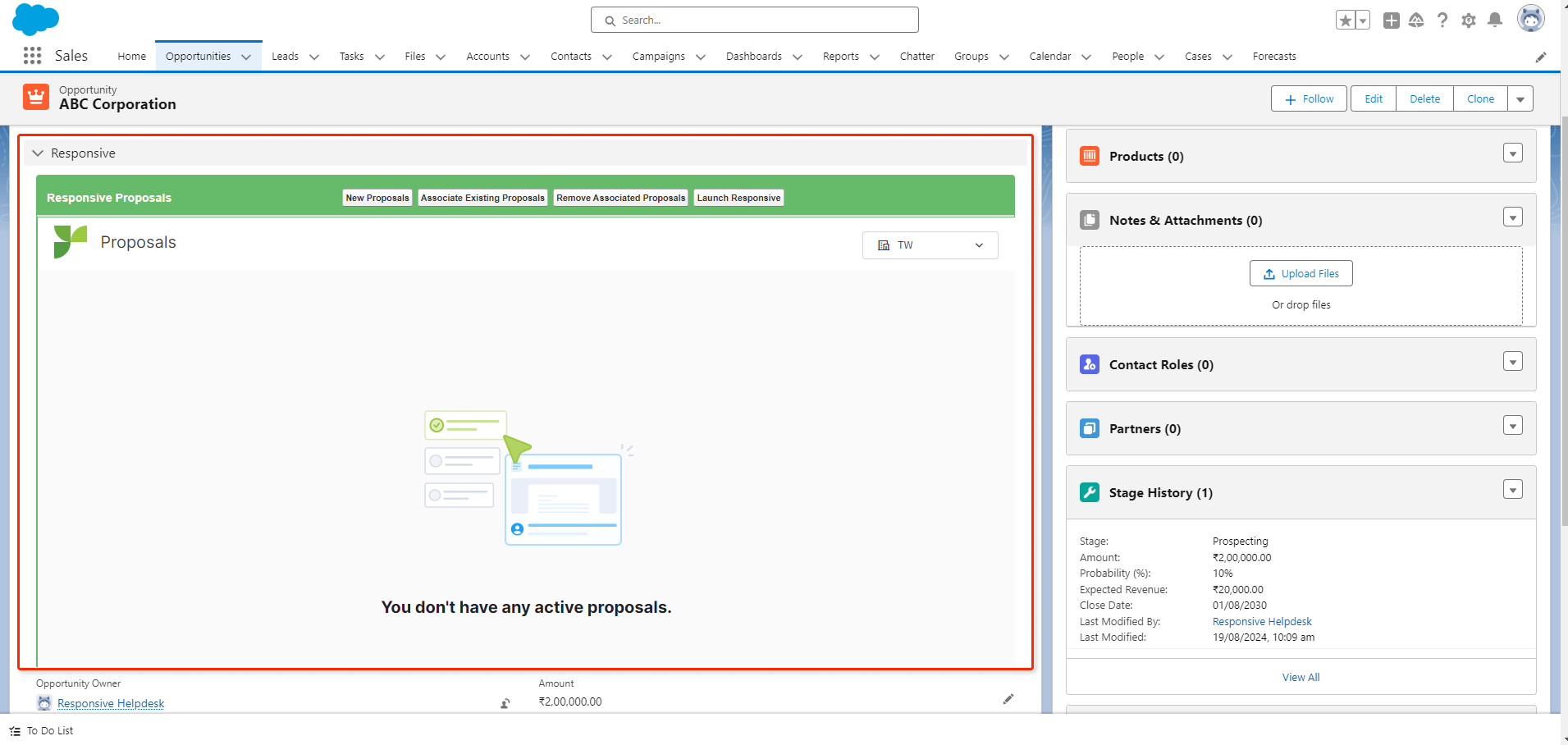Click the Partners related list icon
Viewport: 1568px width, 745px height.
coord(1090,428)
